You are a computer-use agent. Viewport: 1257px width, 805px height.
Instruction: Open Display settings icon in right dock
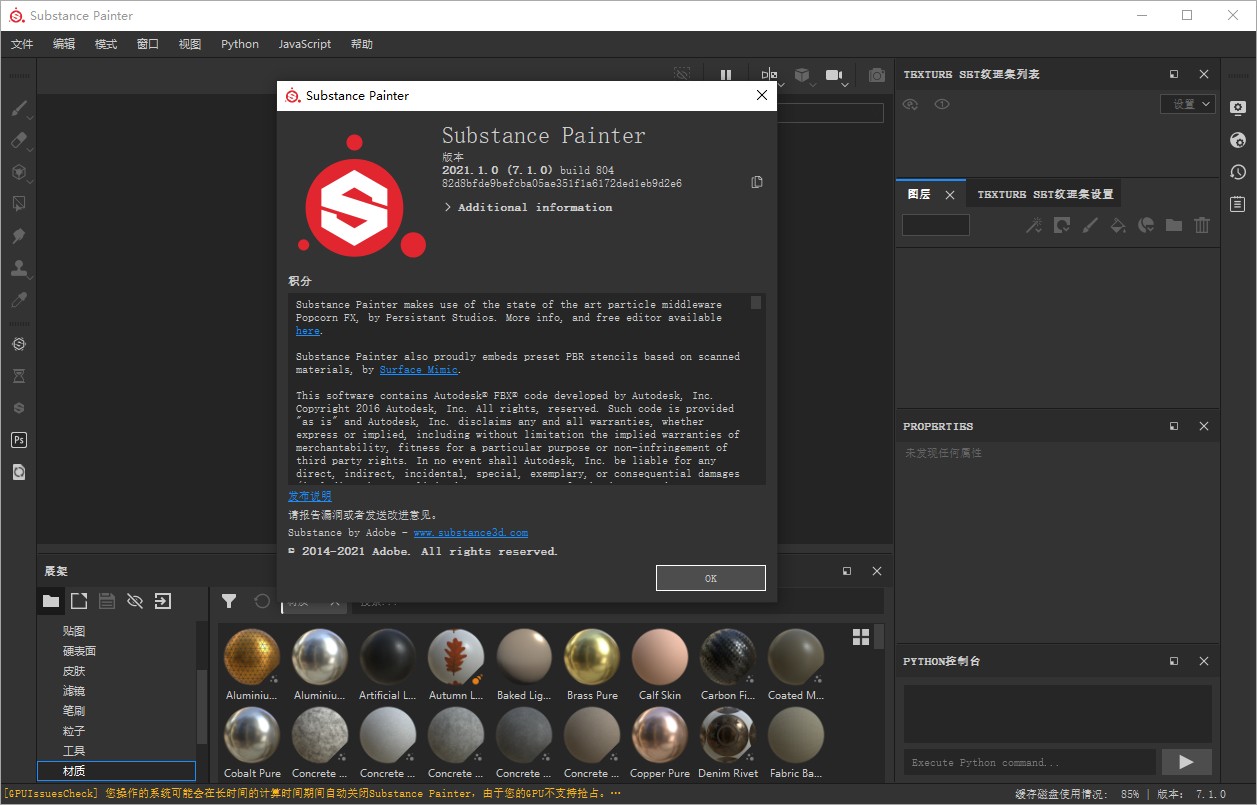click(1238, 107)
